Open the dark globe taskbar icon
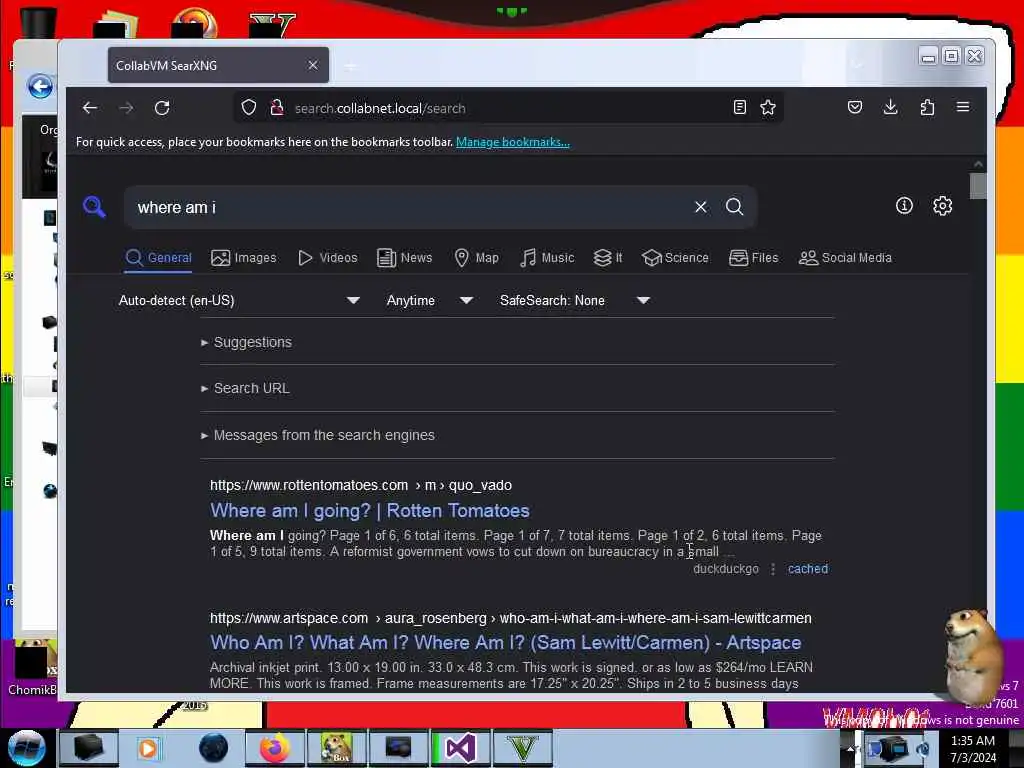 coord(213,748)
